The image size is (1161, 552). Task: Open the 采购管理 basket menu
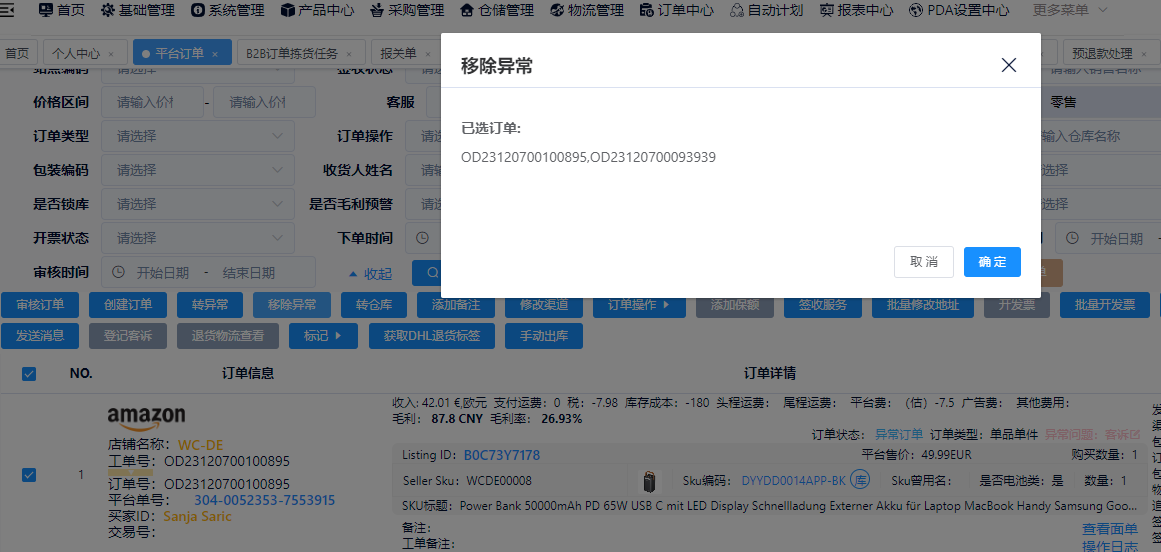point(406,10)
